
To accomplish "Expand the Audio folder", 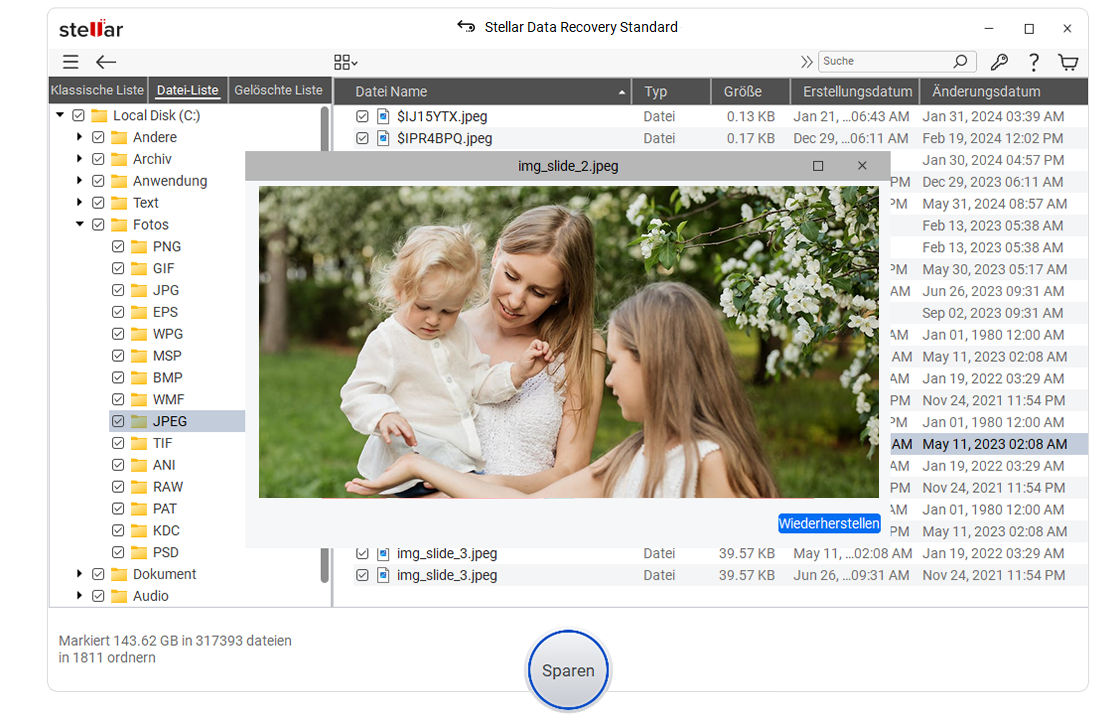I will [79, 596].
